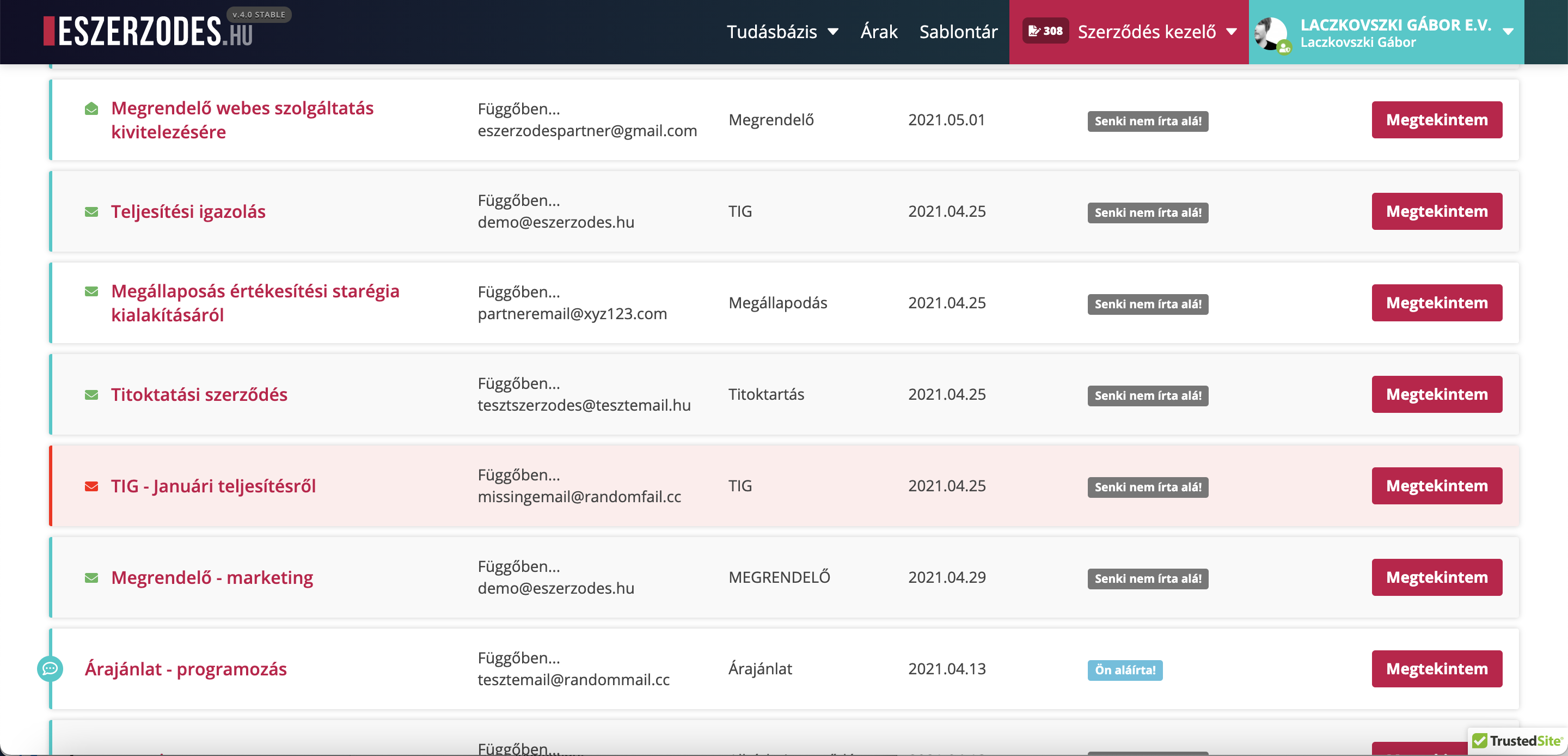Open the Szerződés kezelő dropdown
The image size is (1568, 756).
(x=1156, y=32)
